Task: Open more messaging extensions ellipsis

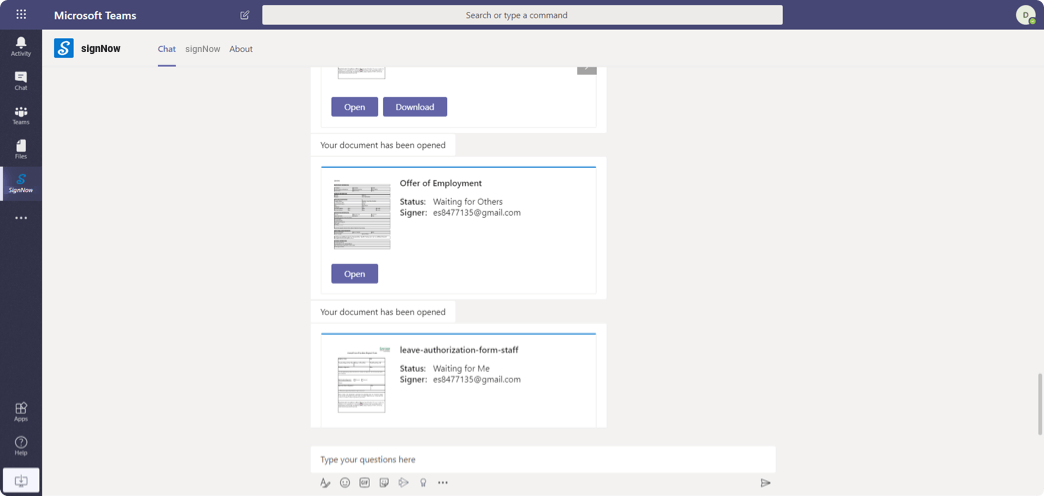Action: [x=443, y=483]
